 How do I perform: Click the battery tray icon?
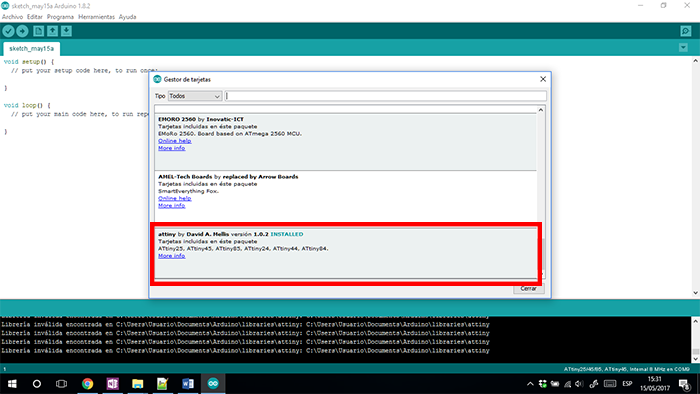[x=555, y=384]
